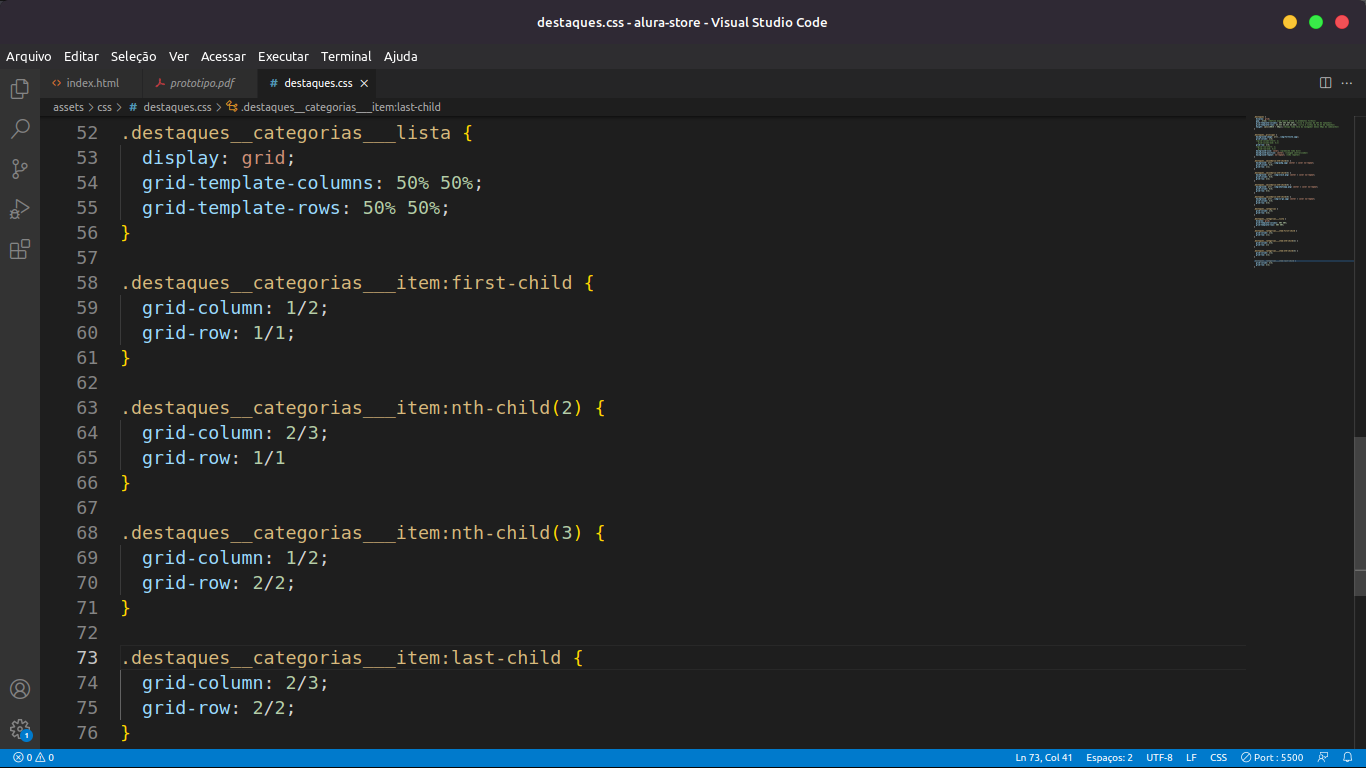Click line number 52 in gutter
1366x768 pixels.
pos(87,133)
